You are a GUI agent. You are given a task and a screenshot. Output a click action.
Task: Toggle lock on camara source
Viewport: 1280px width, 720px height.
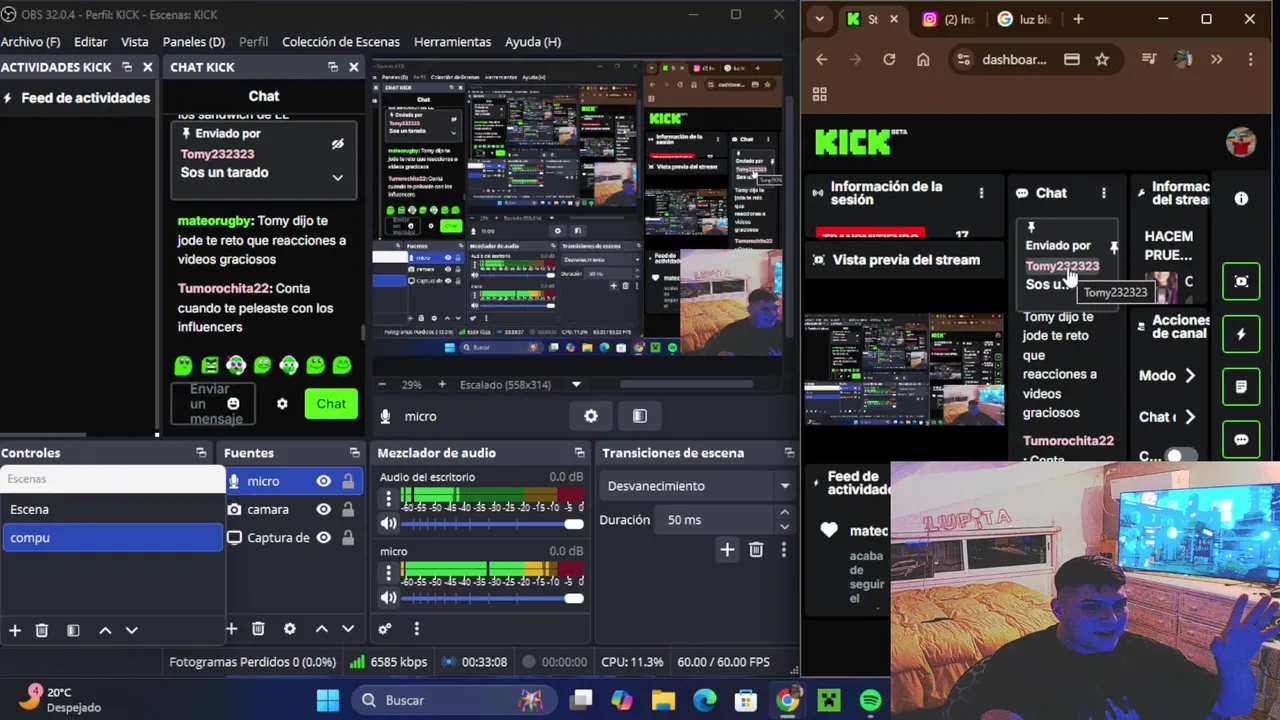point(348,509)
